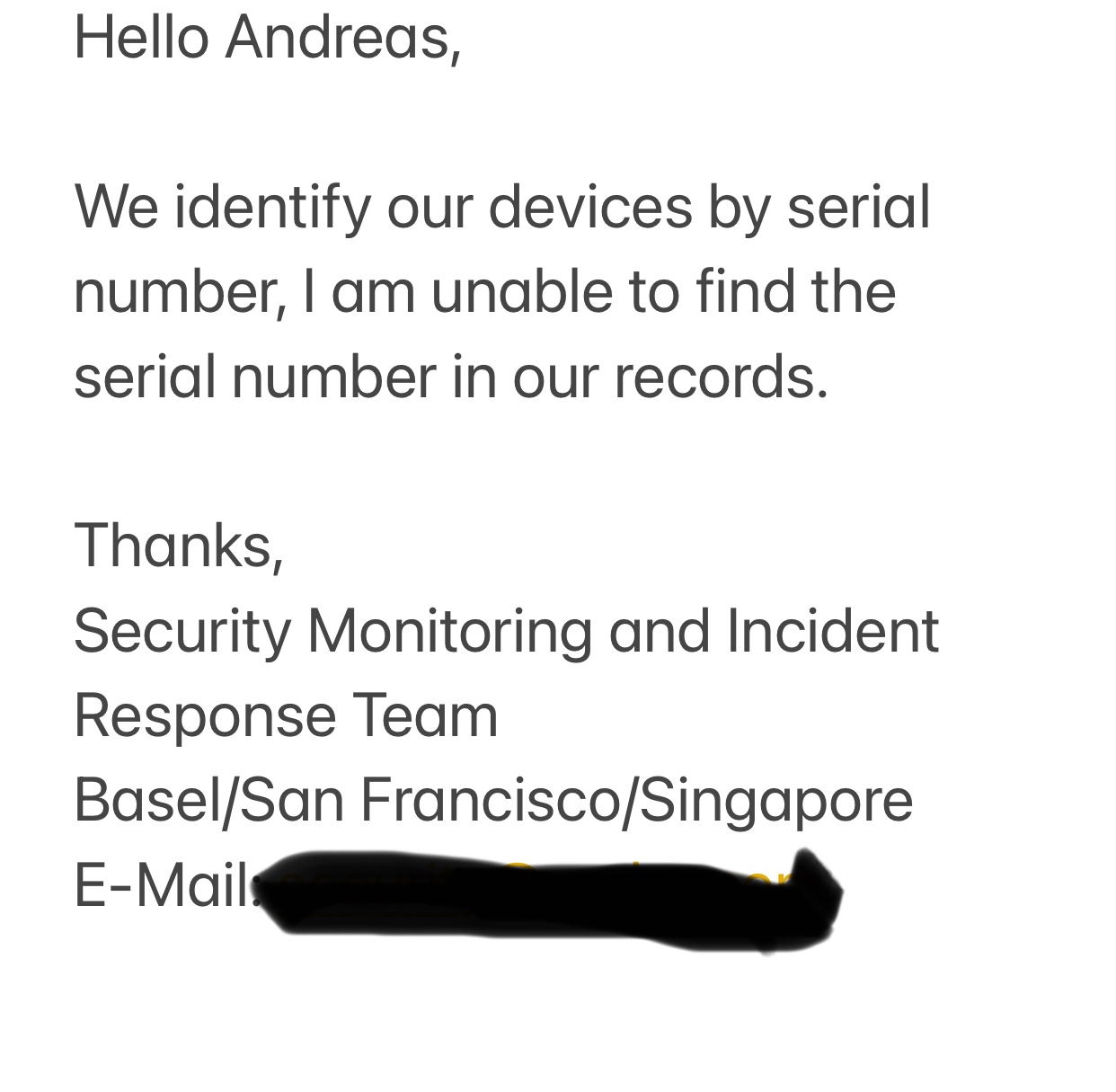Click the word Team in signature

424,715
